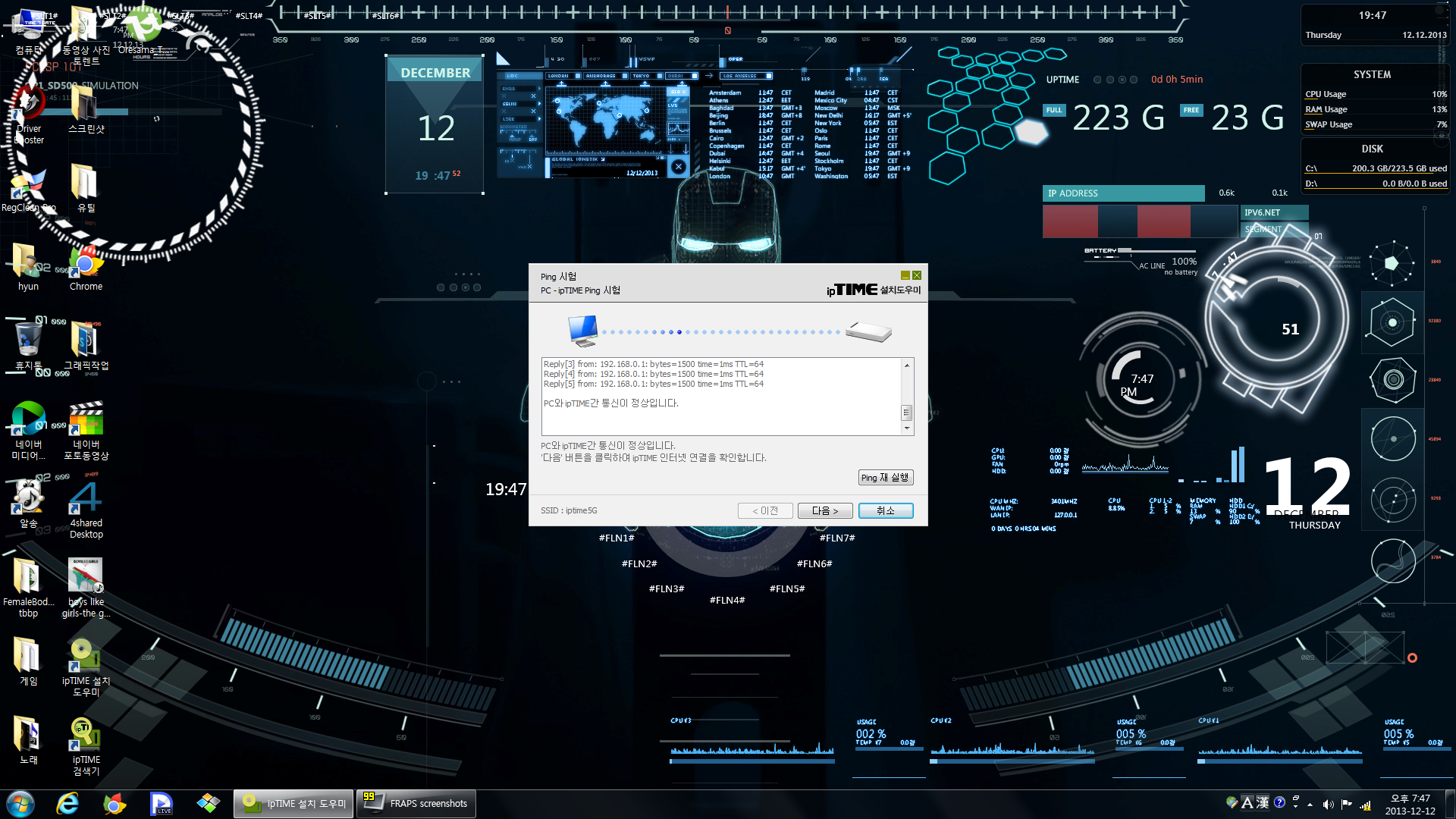This screenshot has width=1456, height=819.
Task: Open the 네이버 포토동영상 desktop icon
Action: coord(86,431)
